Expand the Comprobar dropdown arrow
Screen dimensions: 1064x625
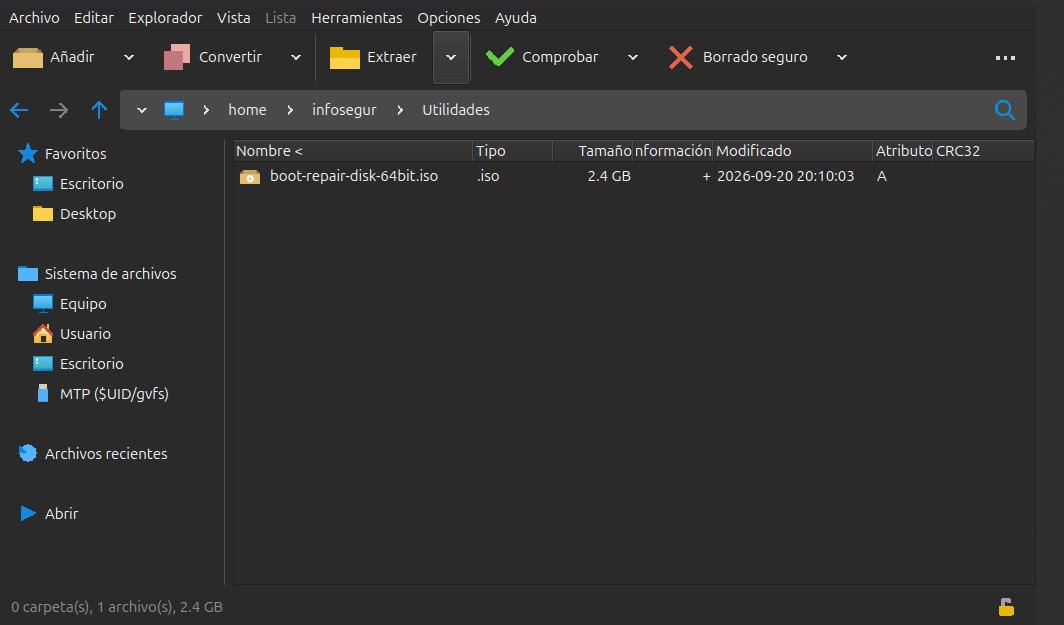(633, 58)
